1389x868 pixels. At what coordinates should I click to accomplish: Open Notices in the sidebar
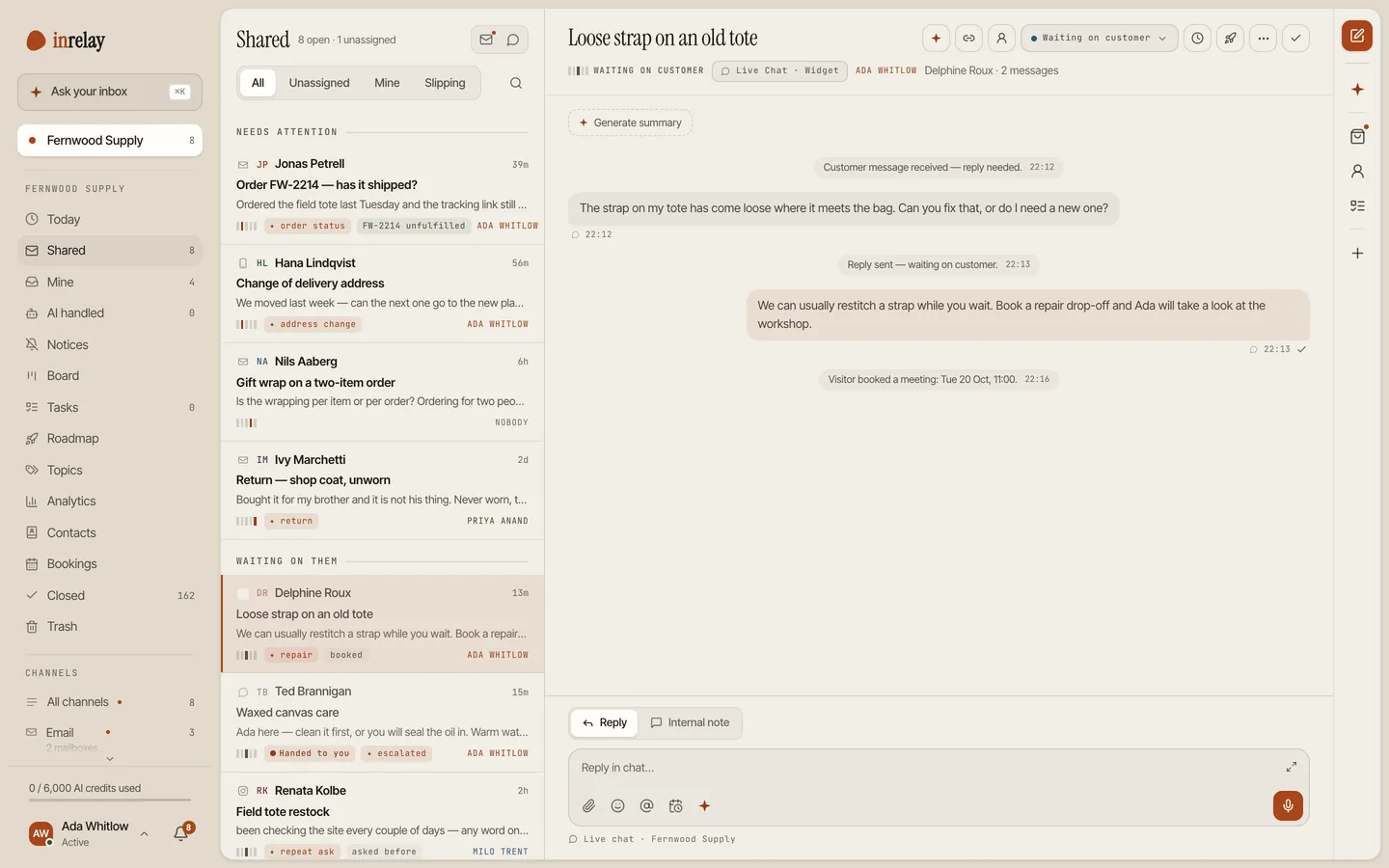tap(110, 345)
